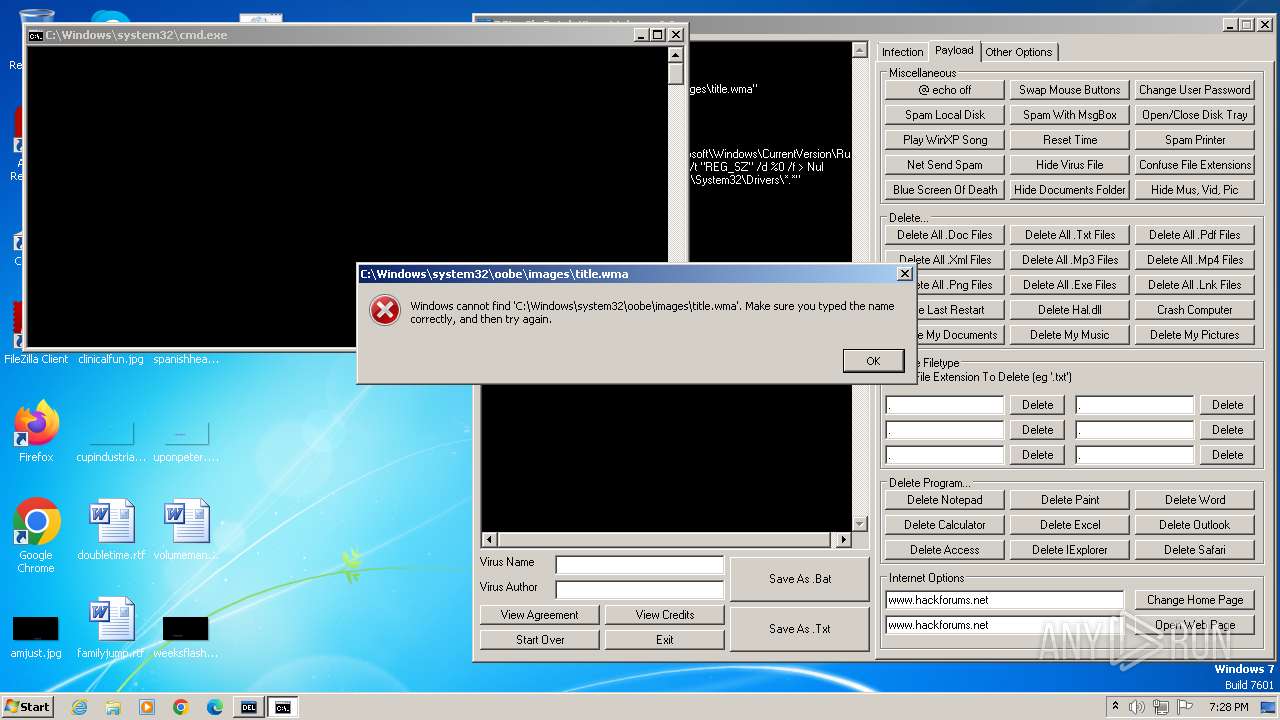This screenshot has height=720, width=1280.
Task: Click Delete All .Txt Files button
Action: coord(1070,235)
